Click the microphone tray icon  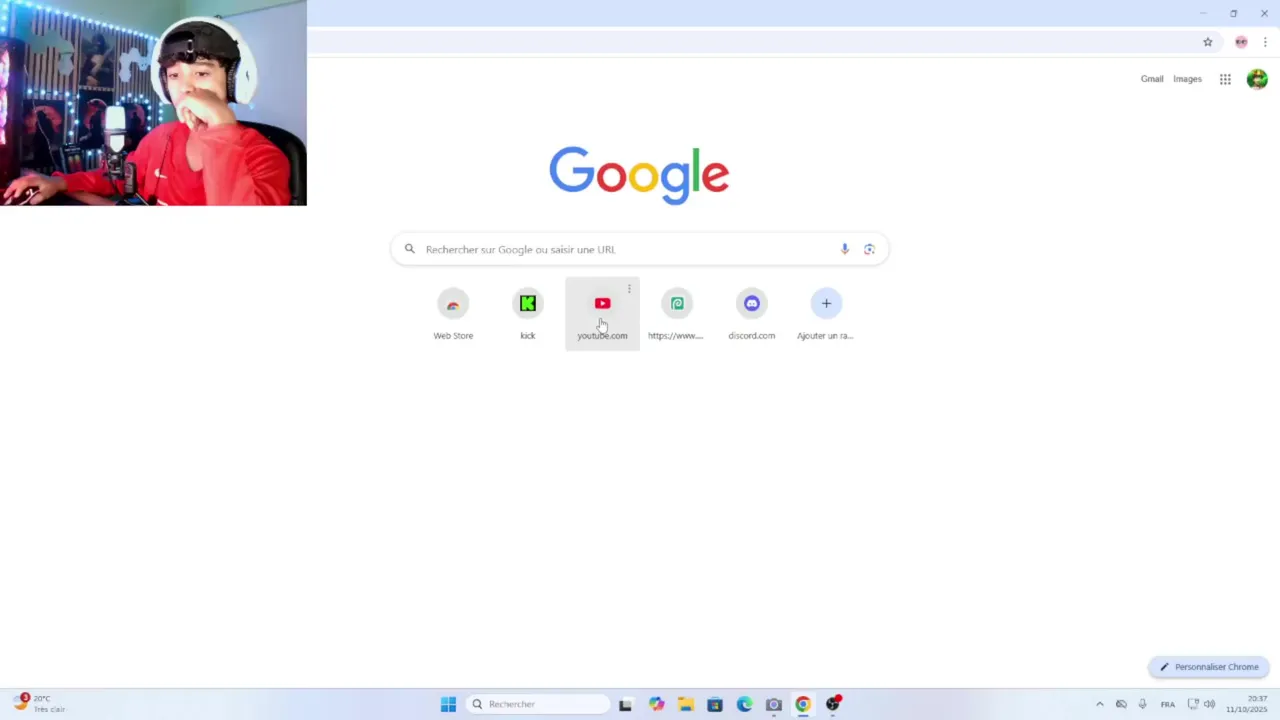point(1142,704)
